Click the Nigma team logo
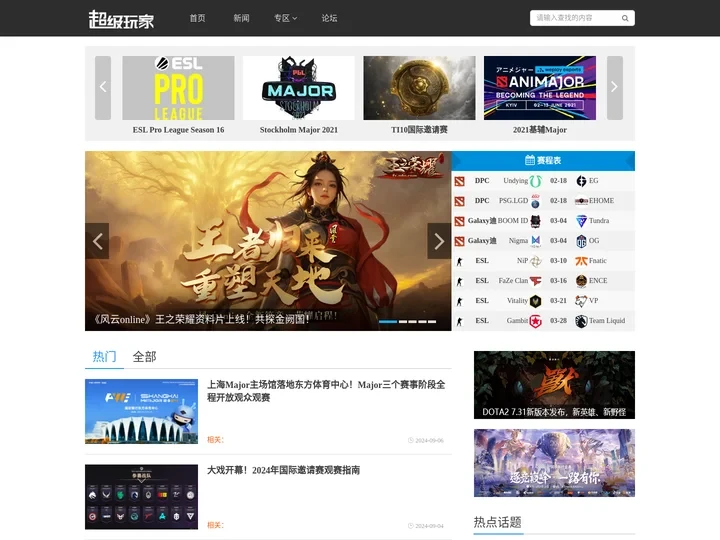This screenshot has width=720, height=540. point(535,241)
